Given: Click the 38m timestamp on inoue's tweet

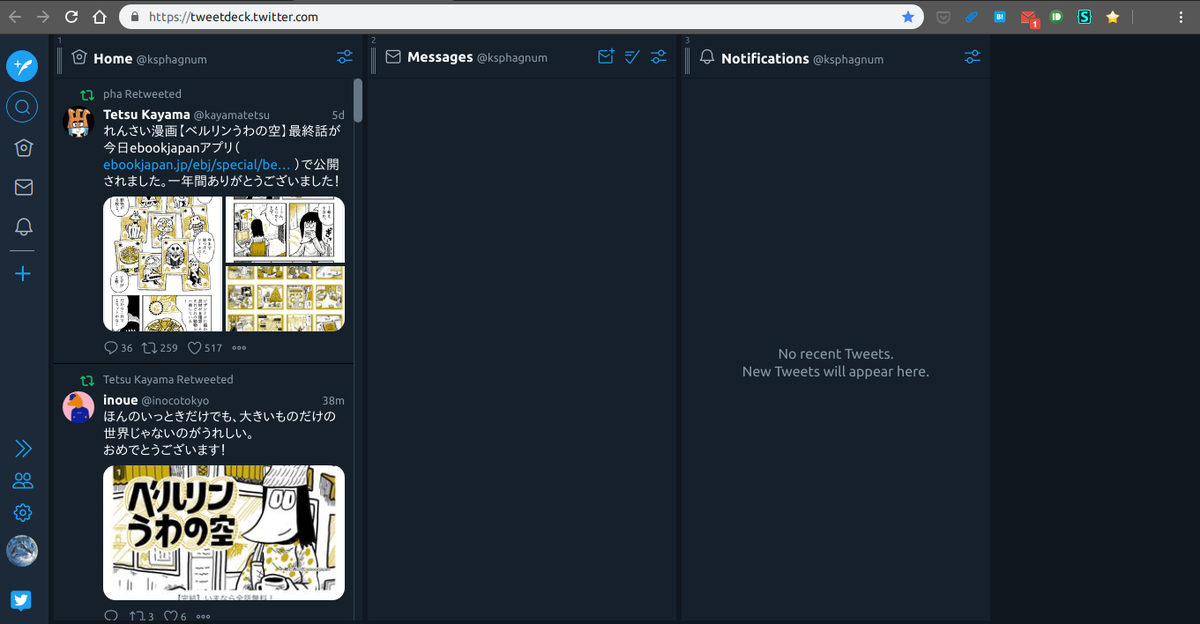Looking at the screenshot, I should pos(333,400).
